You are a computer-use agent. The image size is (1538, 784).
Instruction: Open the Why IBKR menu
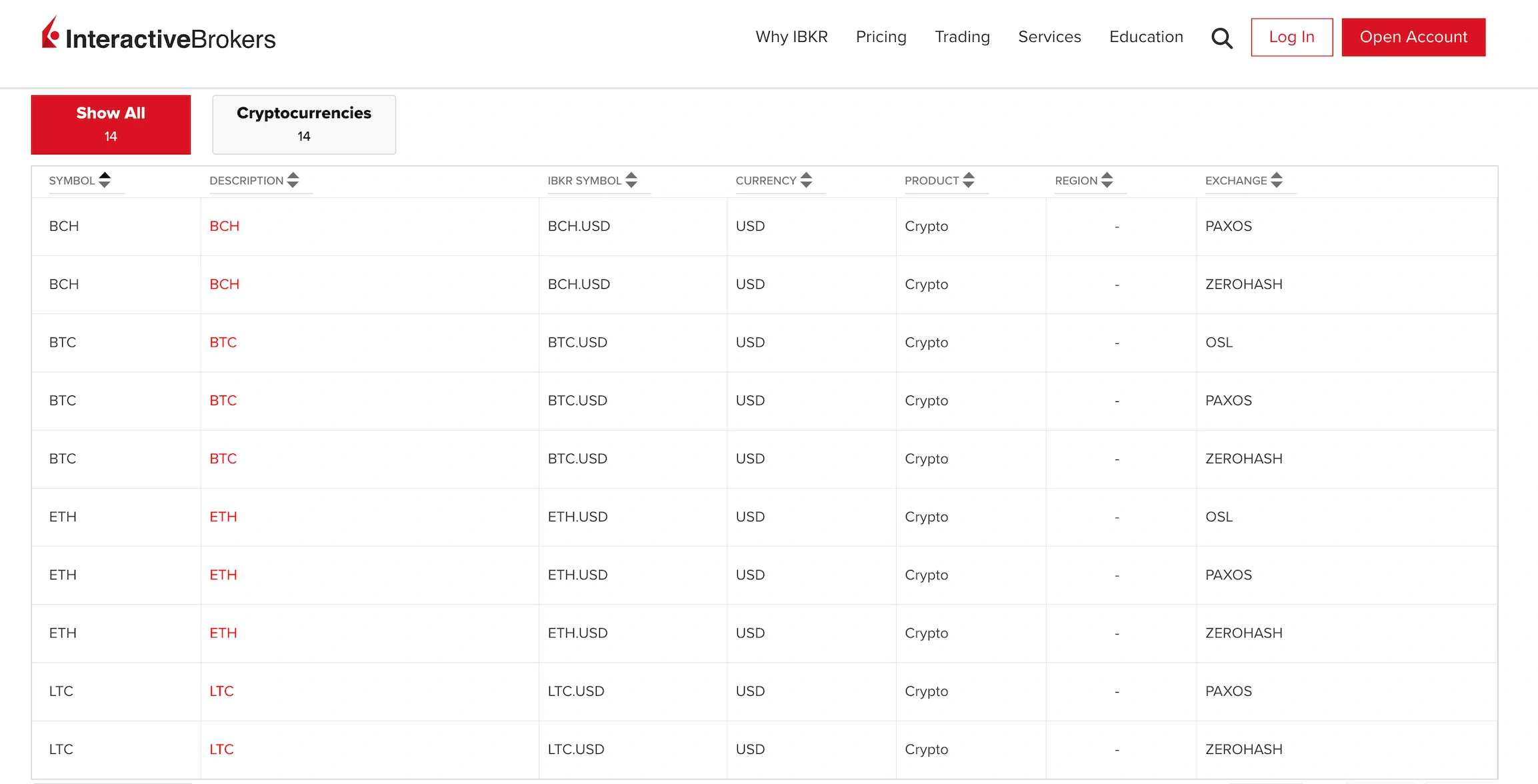point(791,37)
